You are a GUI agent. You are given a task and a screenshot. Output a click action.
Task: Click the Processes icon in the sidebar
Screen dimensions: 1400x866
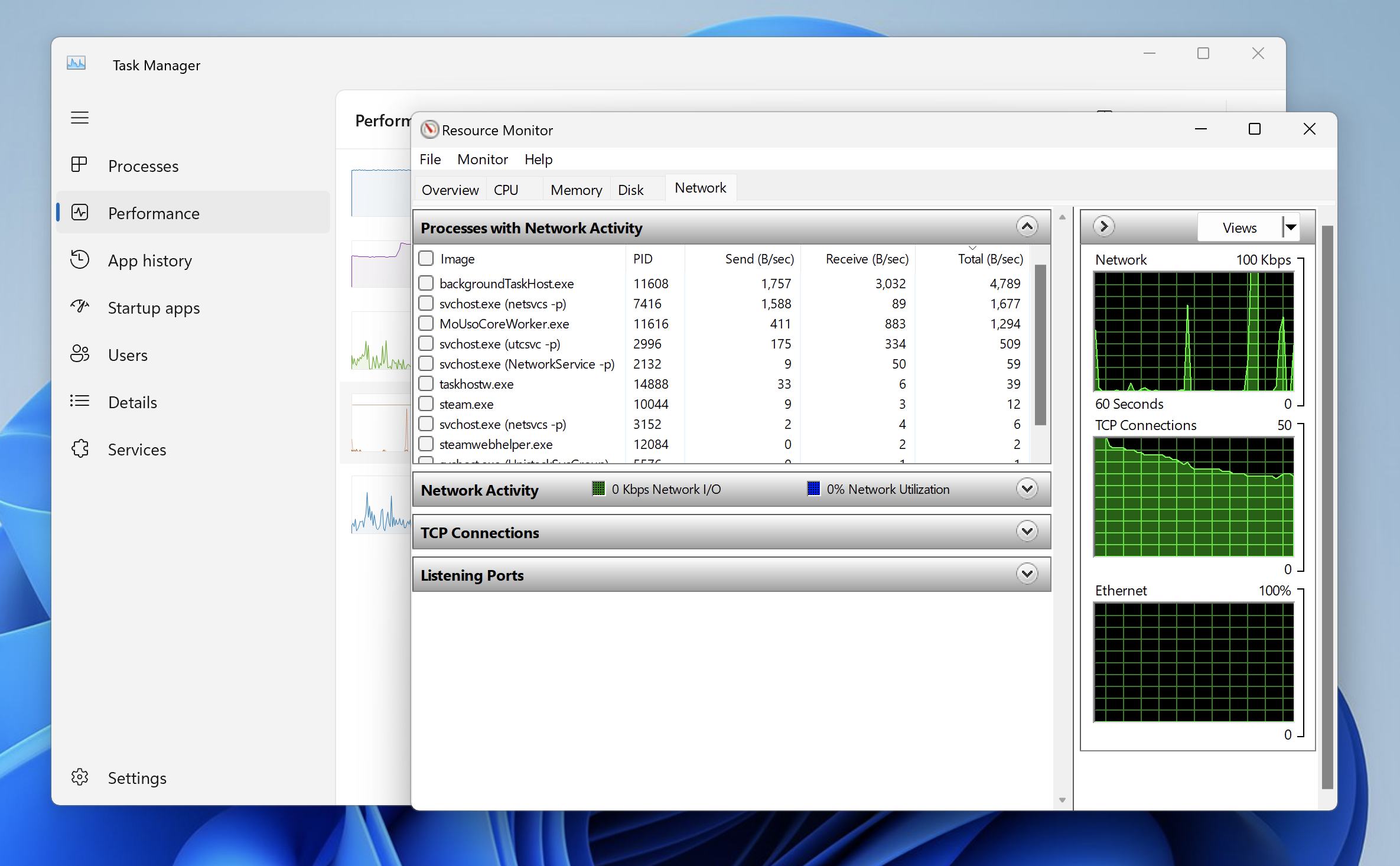pos(79,165)
